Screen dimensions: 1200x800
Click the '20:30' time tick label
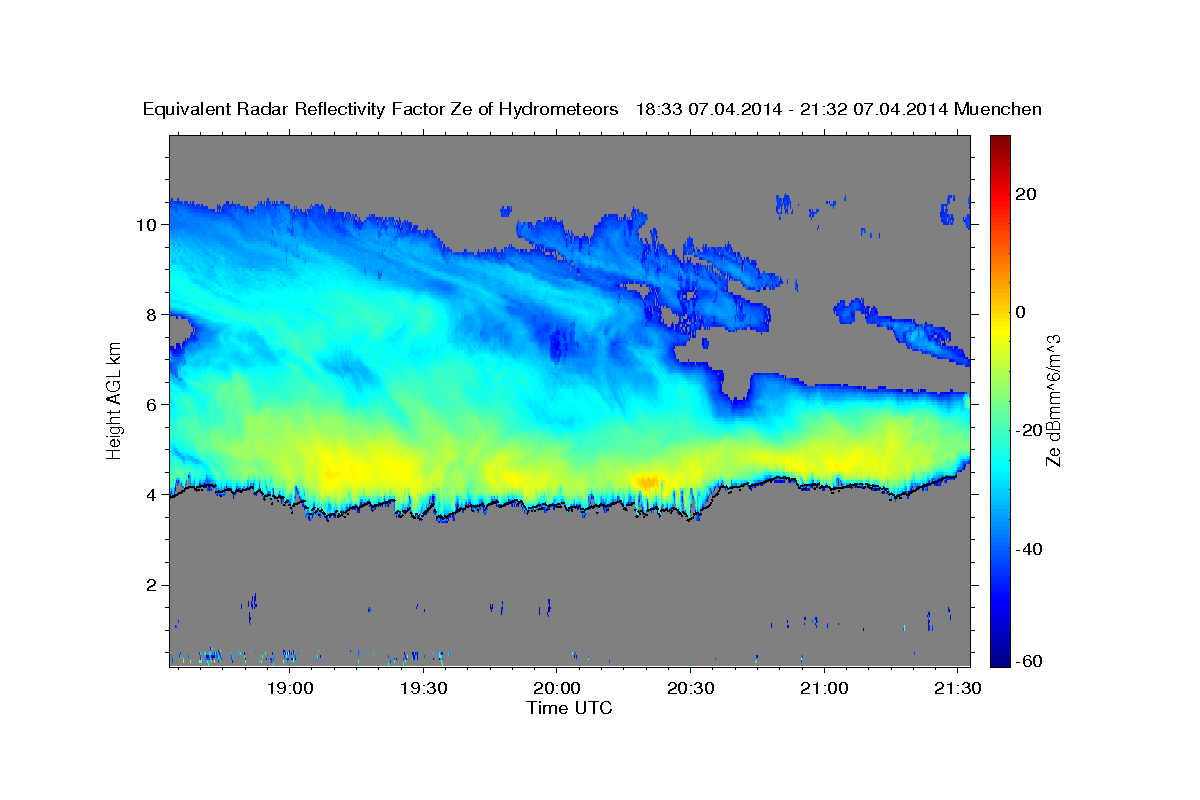click(x=690, y=689)
